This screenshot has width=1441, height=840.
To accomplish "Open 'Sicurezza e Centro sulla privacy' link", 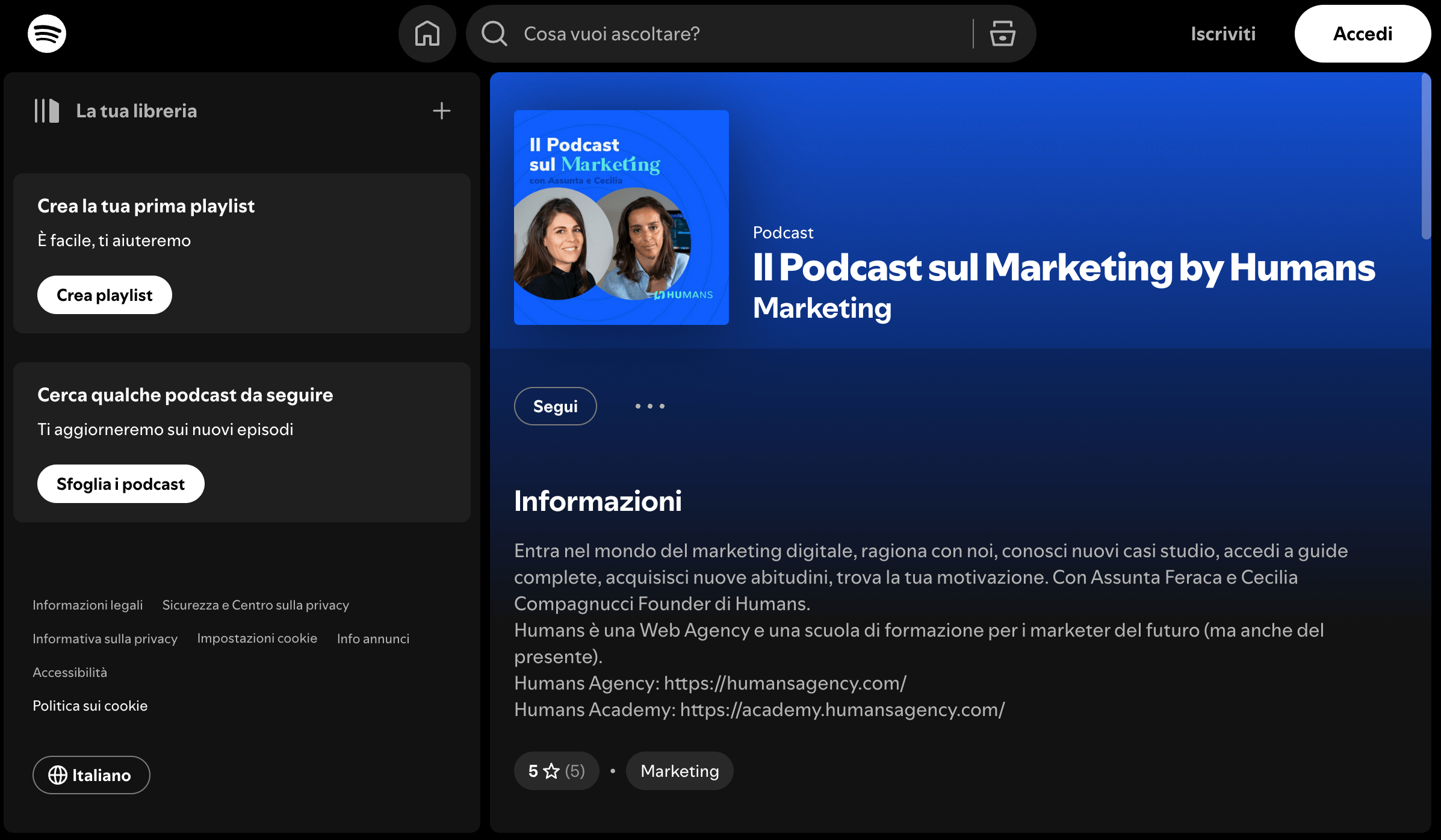I will (x=256, y=605).
